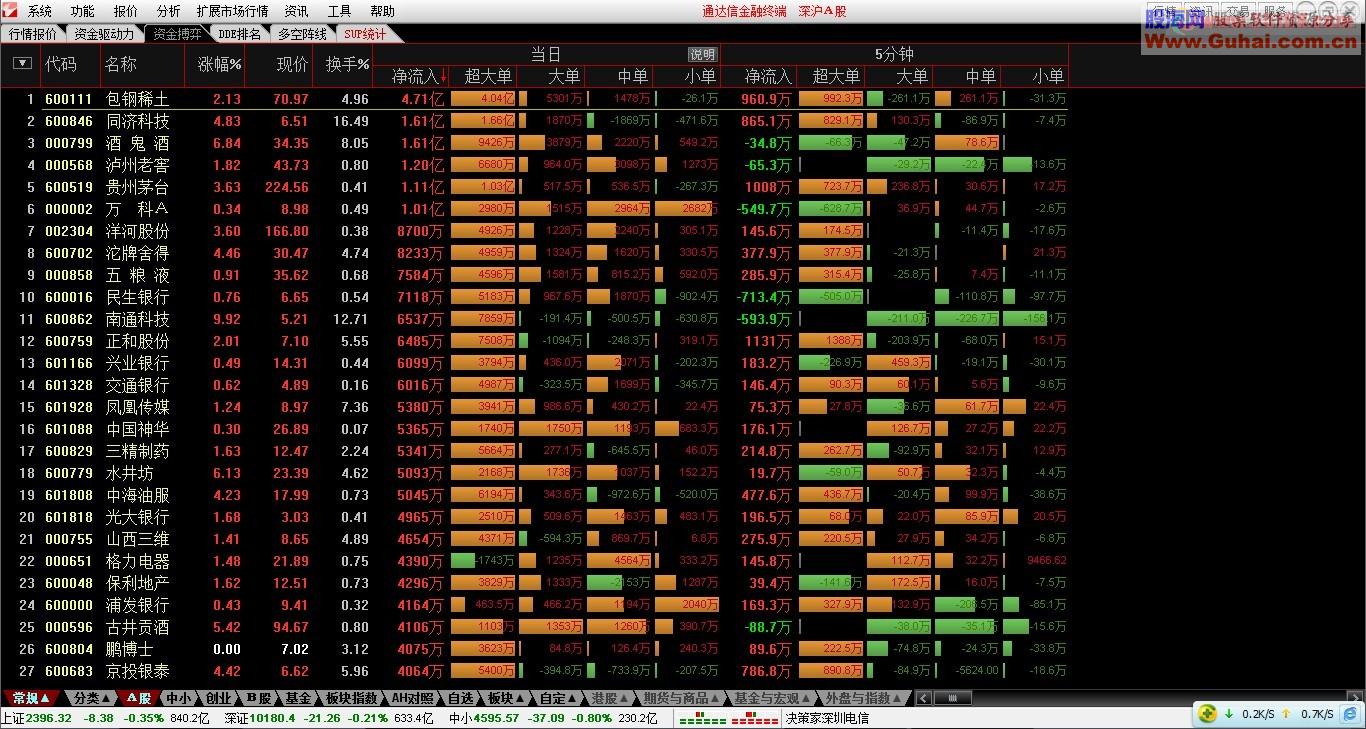Viewport: 1366px width, 729px height.
Task: Expand the 期货与商品▲ bottom tab menu
Action: (x=682, y=698)
